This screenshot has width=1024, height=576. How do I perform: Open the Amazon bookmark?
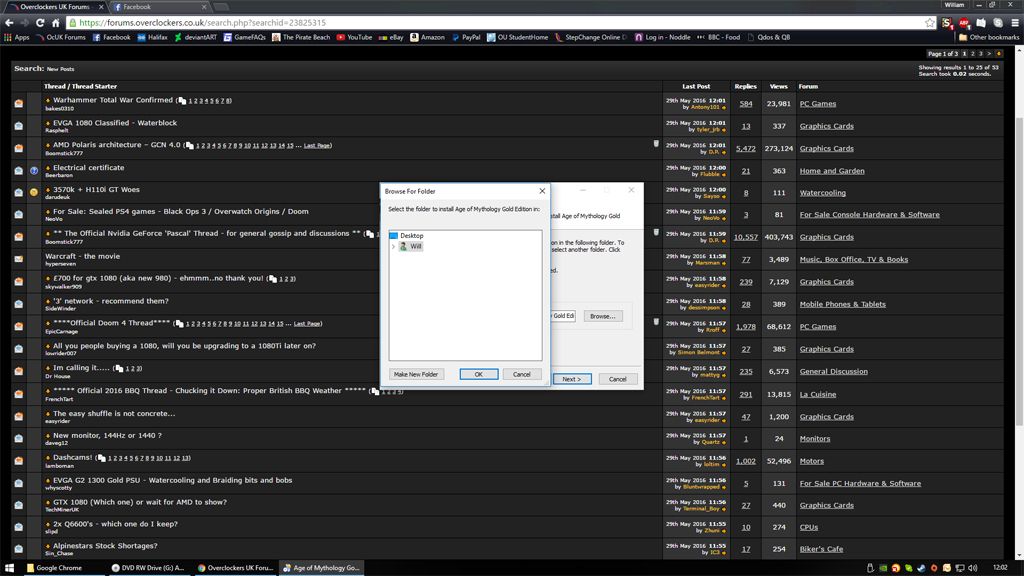tap(427, 37)
